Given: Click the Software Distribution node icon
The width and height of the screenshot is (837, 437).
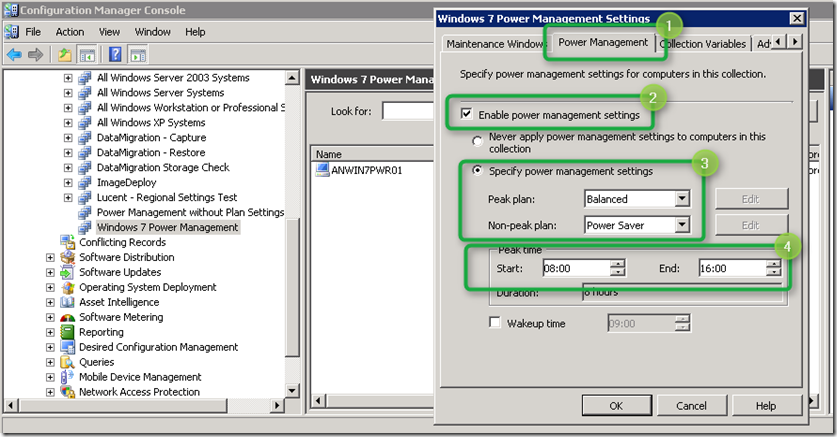Looking at the screenshot, I should click(x=68, y=257).
